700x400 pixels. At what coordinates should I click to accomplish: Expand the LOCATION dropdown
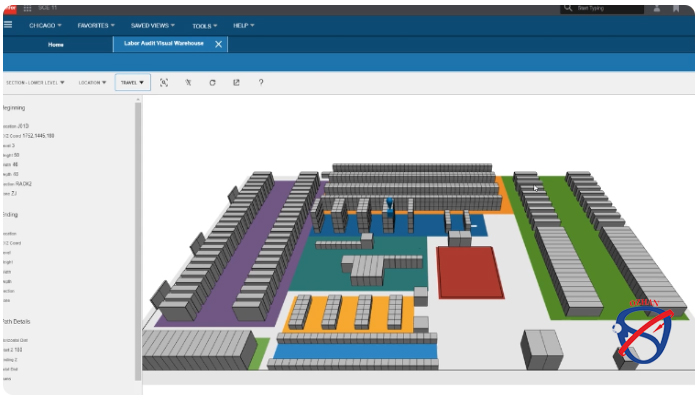[92, 83]
